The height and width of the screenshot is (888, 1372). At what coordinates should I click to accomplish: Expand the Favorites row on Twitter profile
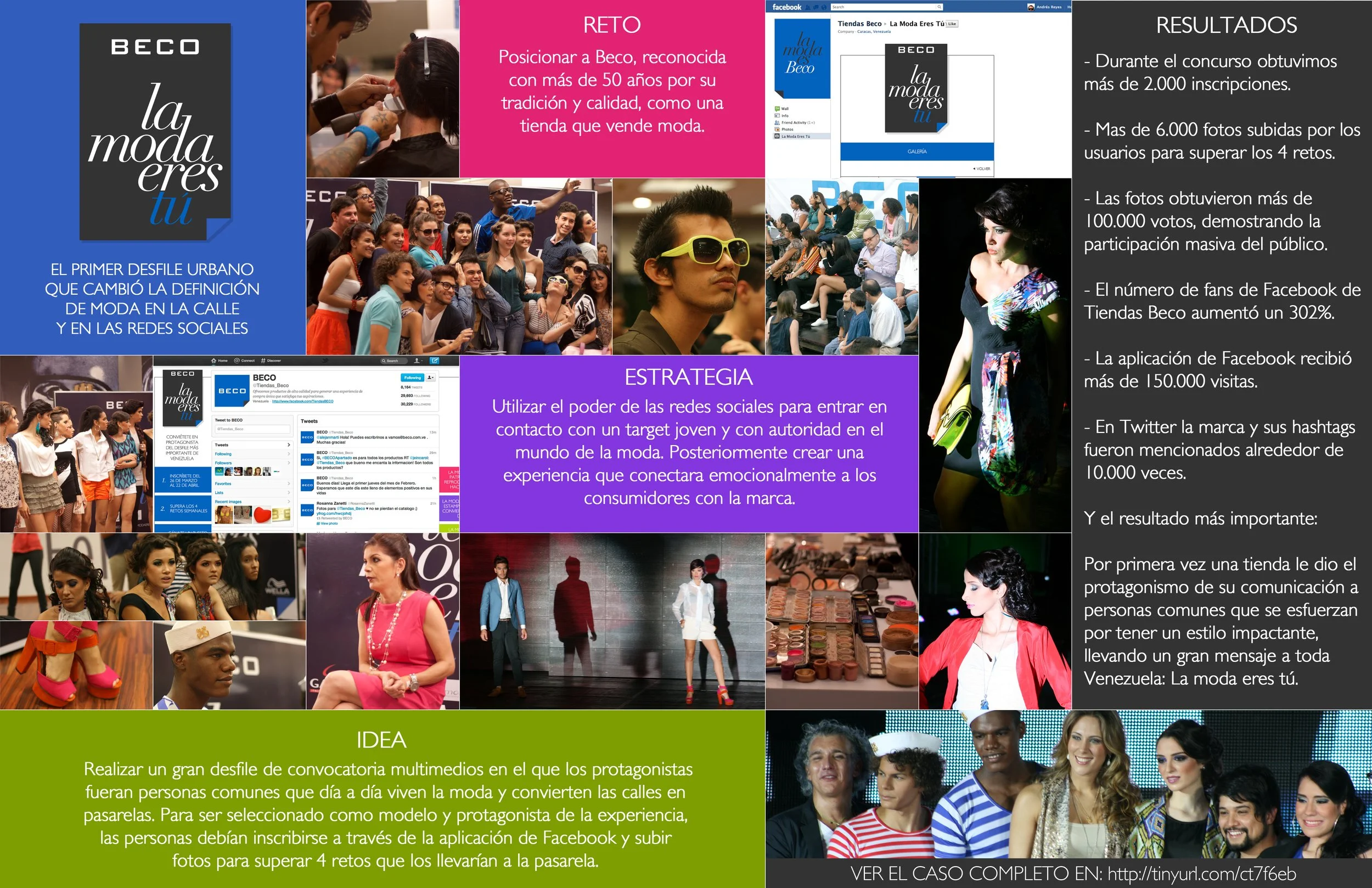252,484
